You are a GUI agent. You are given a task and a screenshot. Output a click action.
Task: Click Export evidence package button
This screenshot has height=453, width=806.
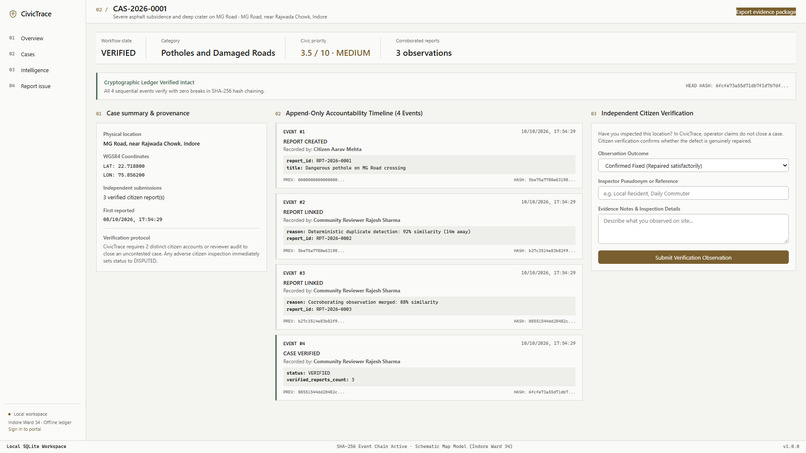[x=765, y=12]
